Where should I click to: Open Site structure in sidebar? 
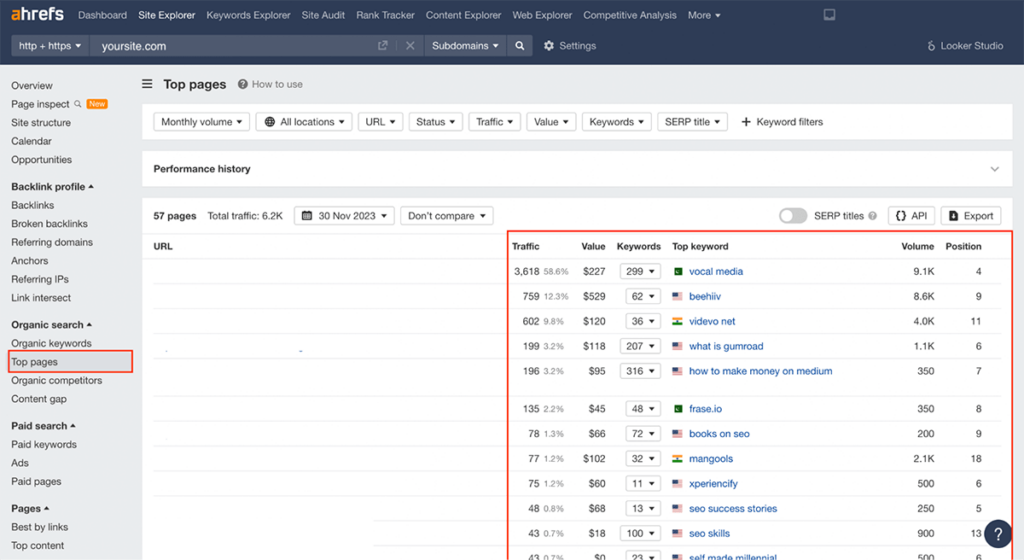(41, 123)
